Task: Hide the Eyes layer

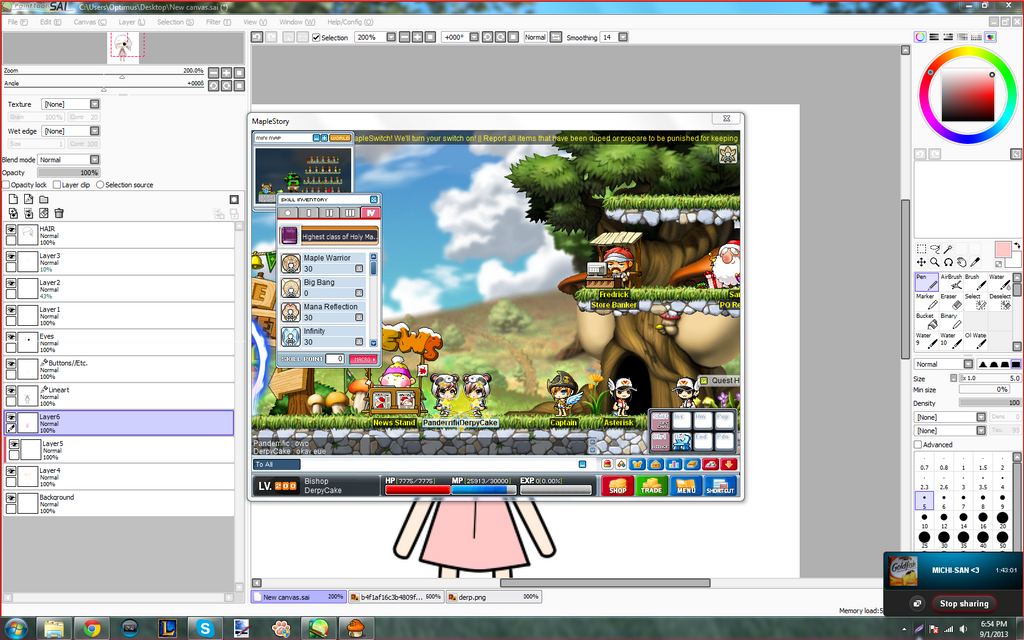Action: tap(11, 336)
